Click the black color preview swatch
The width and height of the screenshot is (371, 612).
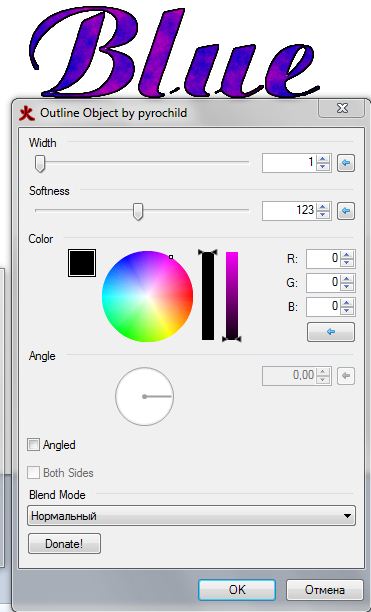click(82, 263)
